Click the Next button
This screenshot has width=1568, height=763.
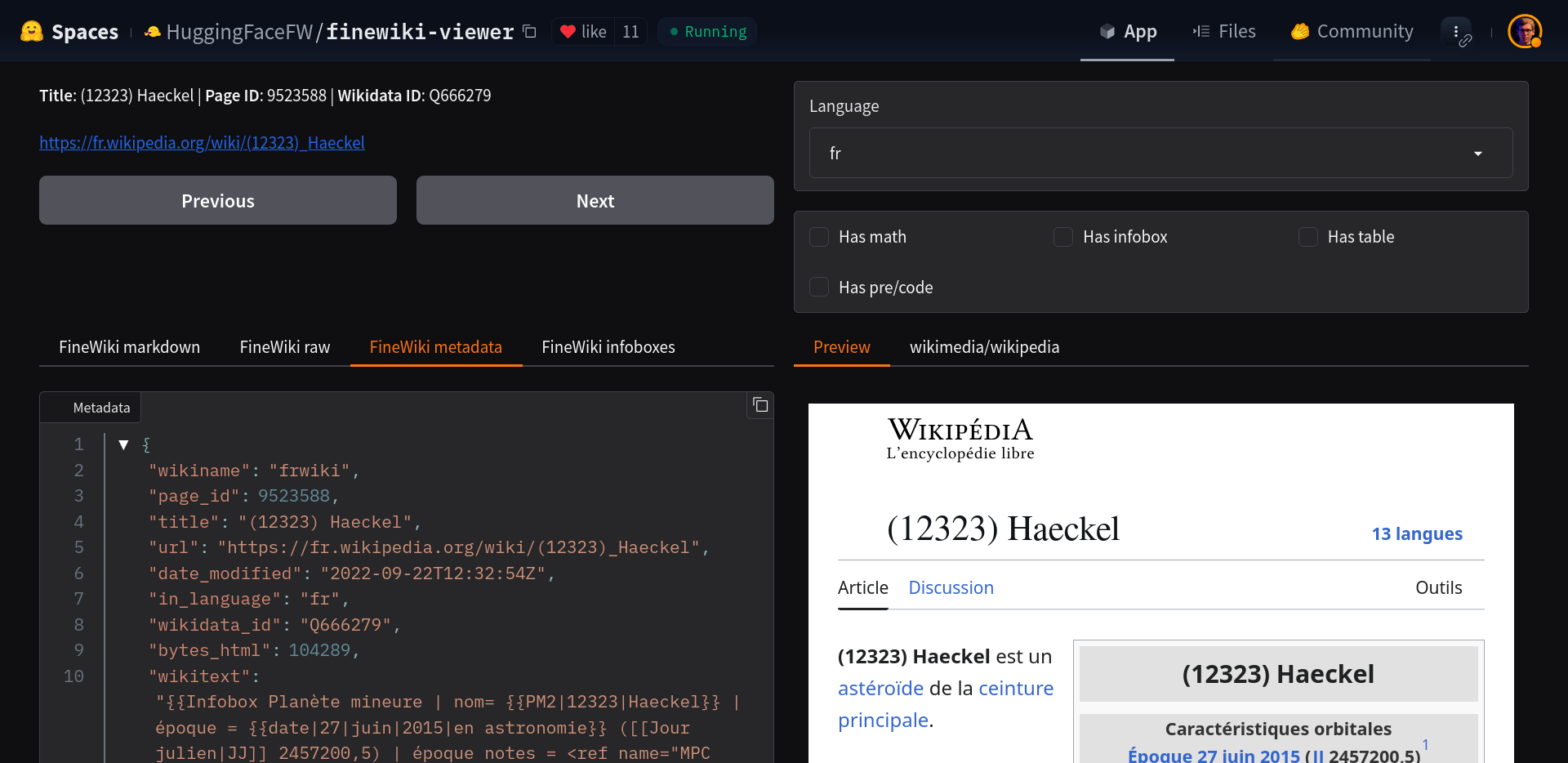click(595, 201)
